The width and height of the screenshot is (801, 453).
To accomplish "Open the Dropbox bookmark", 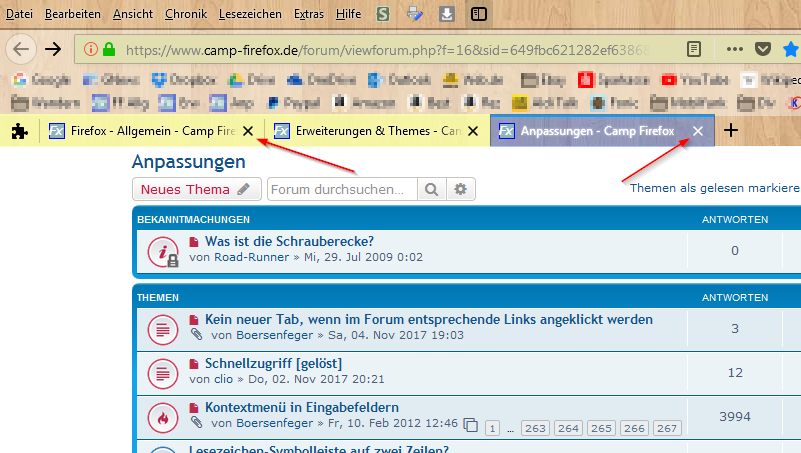I will point(184,80).
